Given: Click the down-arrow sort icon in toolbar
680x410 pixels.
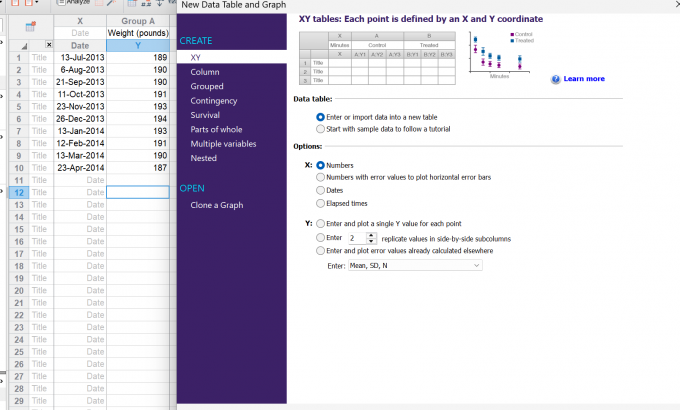Looking at the screenshot, I should [160, 3].
